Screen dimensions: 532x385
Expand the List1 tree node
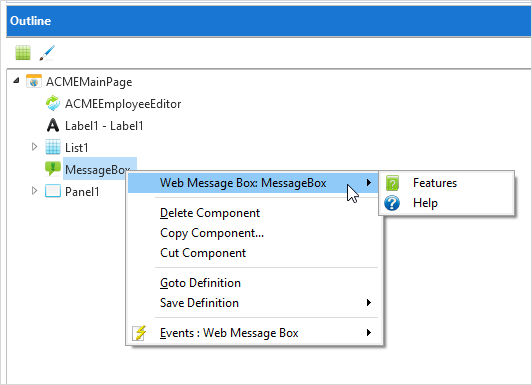pyautogui.click(x=34, y=147)
